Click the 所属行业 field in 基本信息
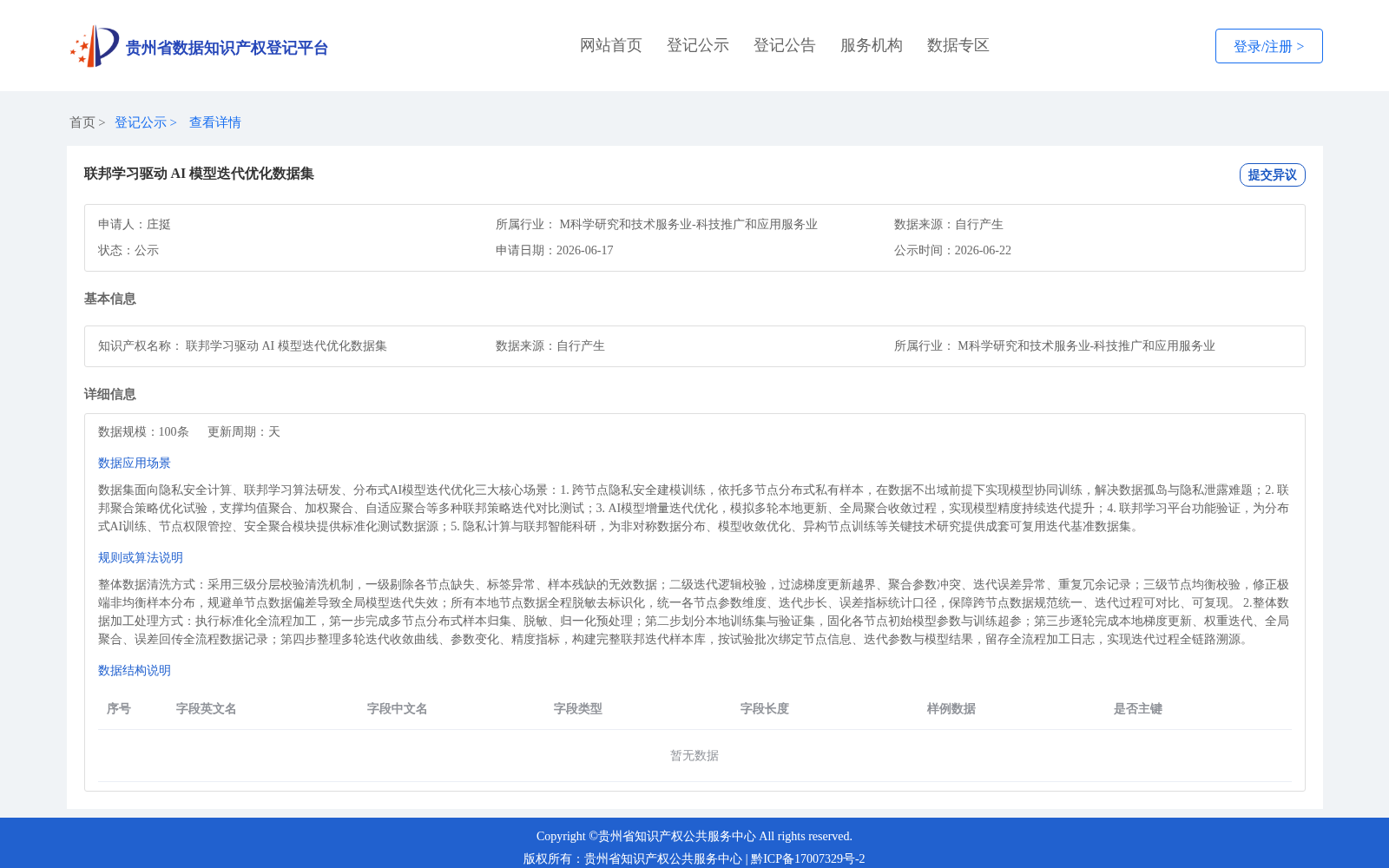The width and height of the screenshot is (1389, 868). pos(1055,345)
